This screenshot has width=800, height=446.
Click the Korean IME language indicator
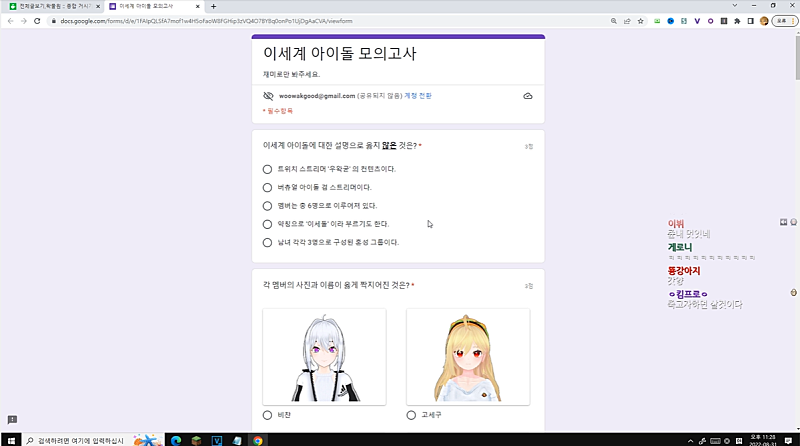click(739, 441)
